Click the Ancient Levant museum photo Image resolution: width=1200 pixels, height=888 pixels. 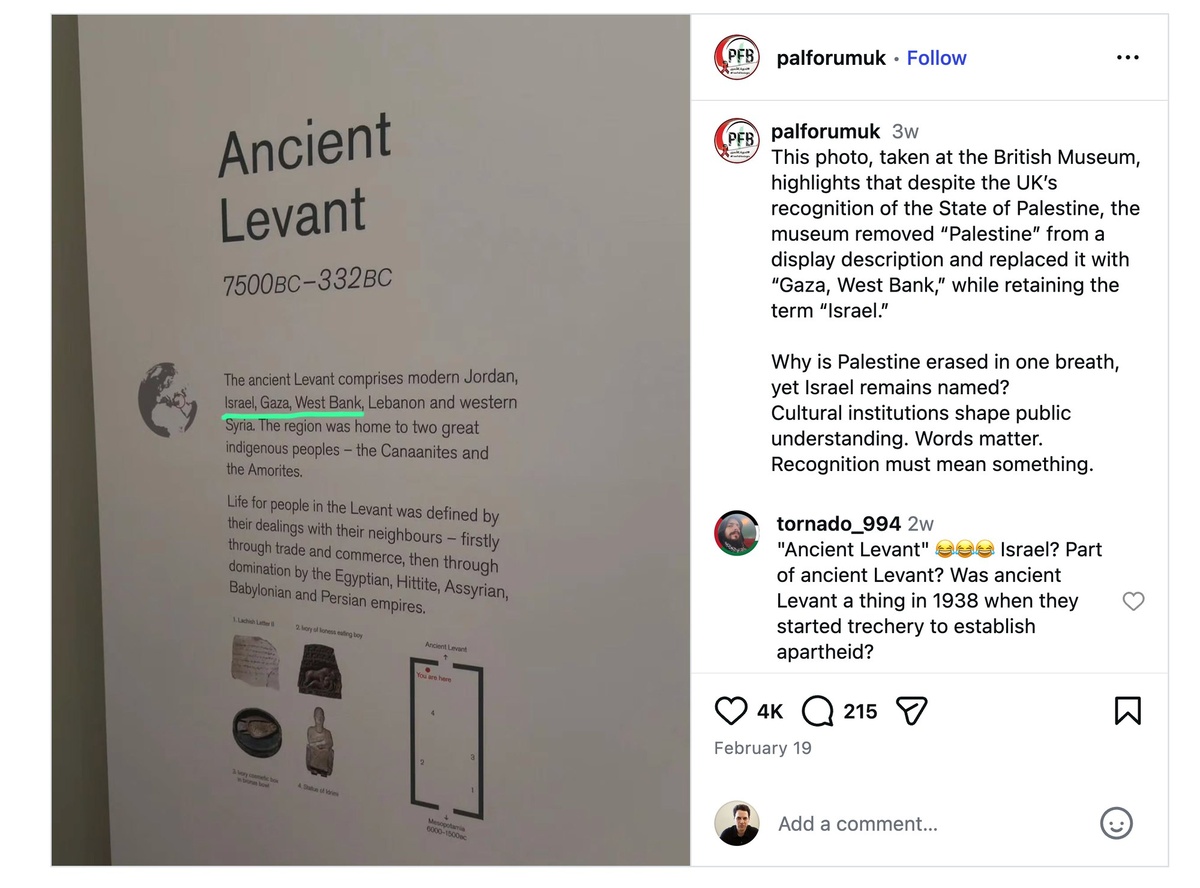tap(371, 440)
